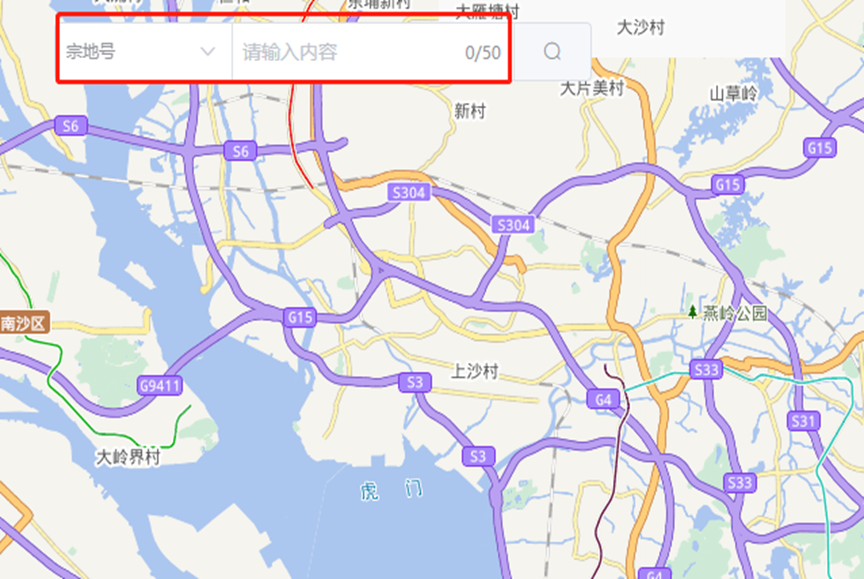The image size is (864, 579).
Task: Select the 新村 label below search bar
Action: click(x=469, y=111)
